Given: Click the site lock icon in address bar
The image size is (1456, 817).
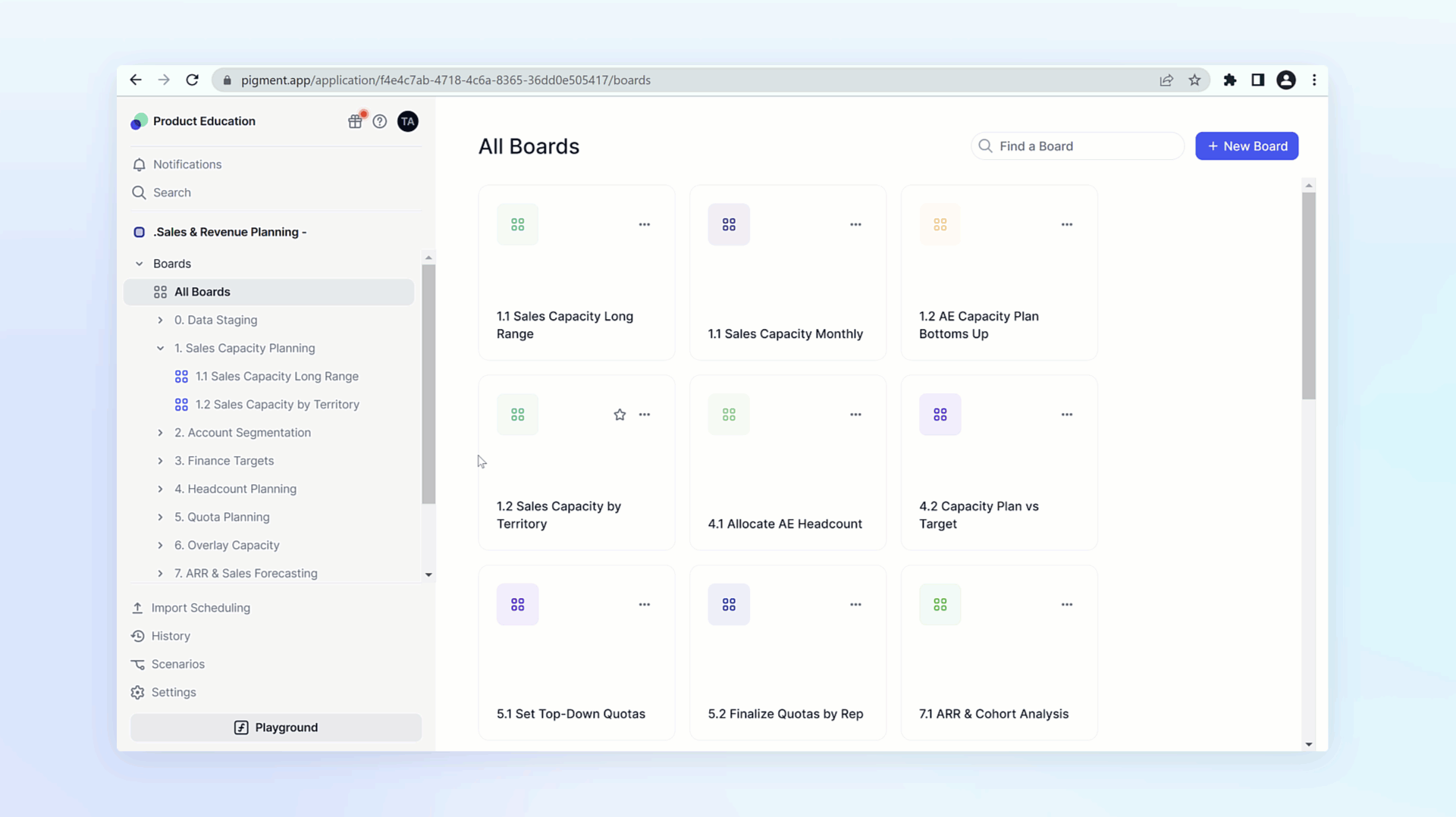Looking at the screenshot, I should coord(227,80).
